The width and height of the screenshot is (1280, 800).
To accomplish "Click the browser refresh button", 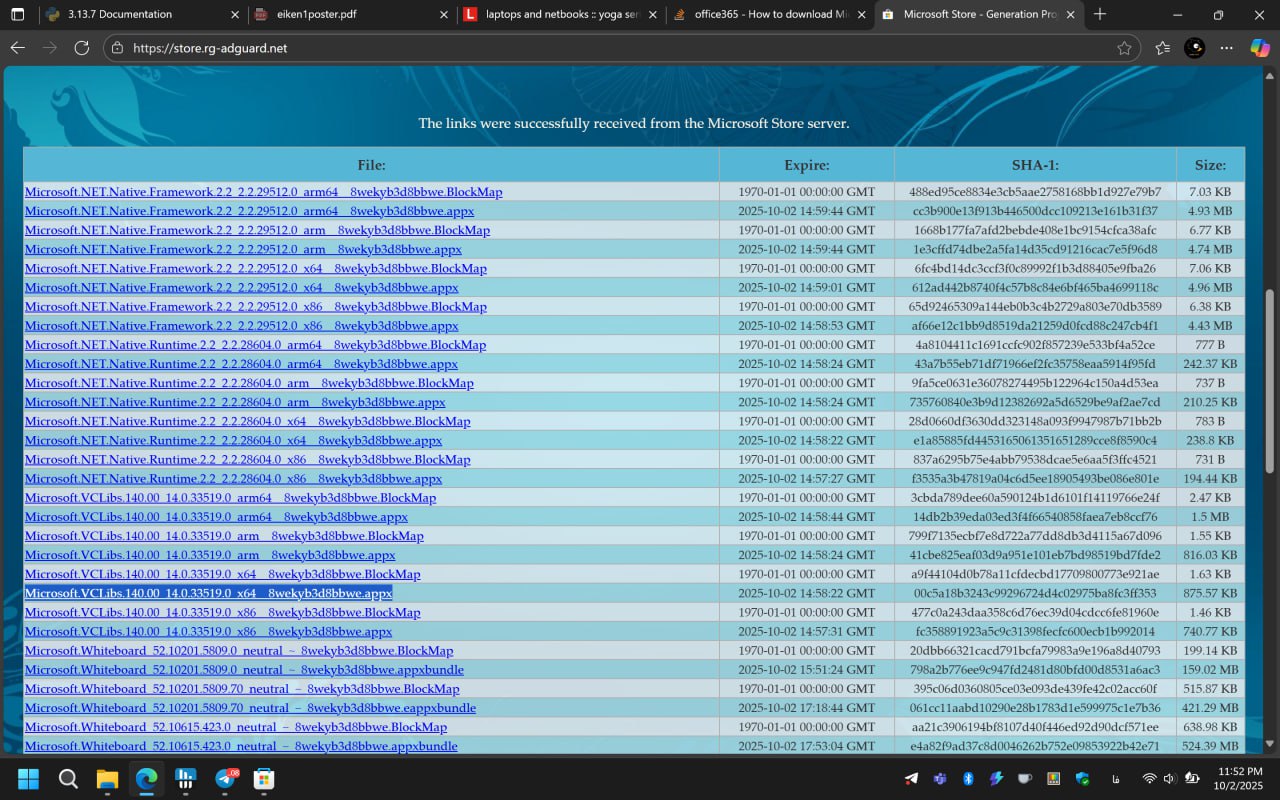I will pos(82,48).
